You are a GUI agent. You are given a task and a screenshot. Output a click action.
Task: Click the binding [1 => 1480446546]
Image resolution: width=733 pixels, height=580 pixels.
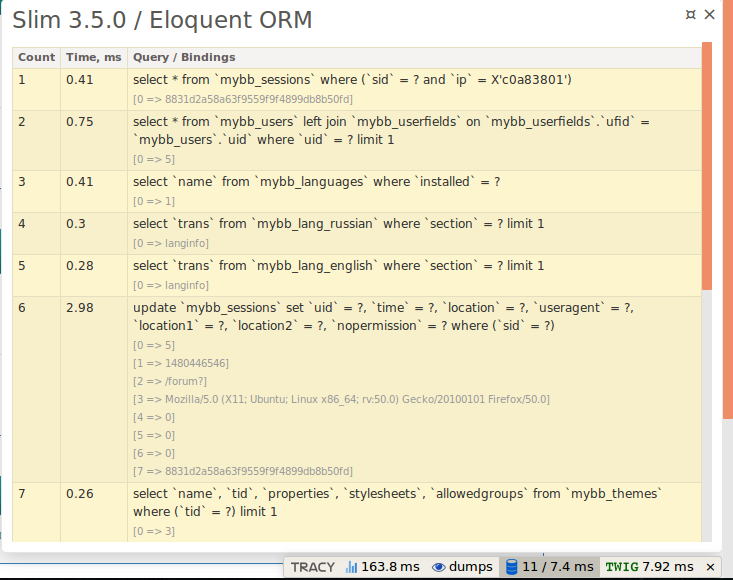tap(181, 364)
